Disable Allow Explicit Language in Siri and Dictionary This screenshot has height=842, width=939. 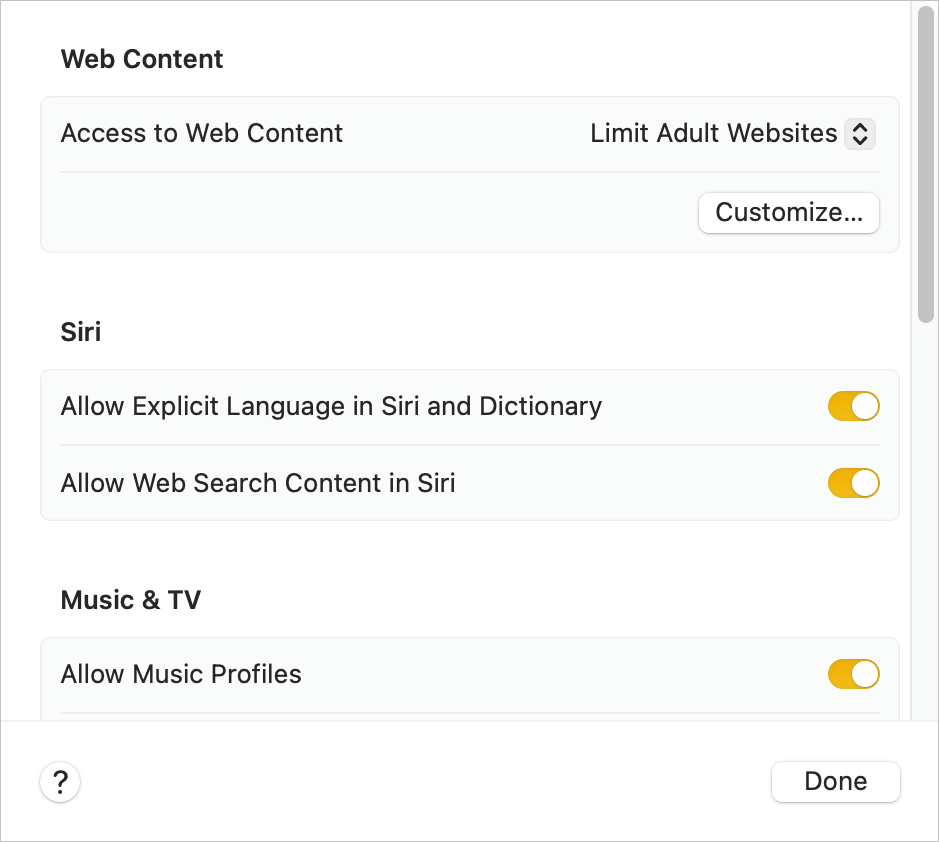point(853,406)
